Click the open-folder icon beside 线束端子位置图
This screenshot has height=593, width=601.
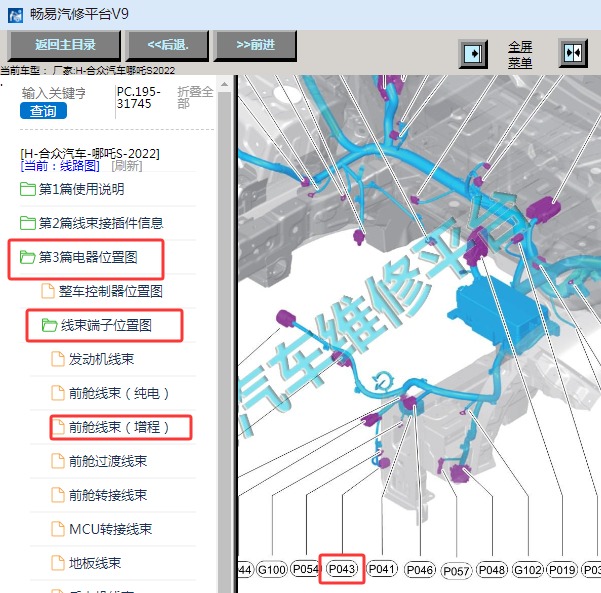pyautogui.click(x=49, y=325)
